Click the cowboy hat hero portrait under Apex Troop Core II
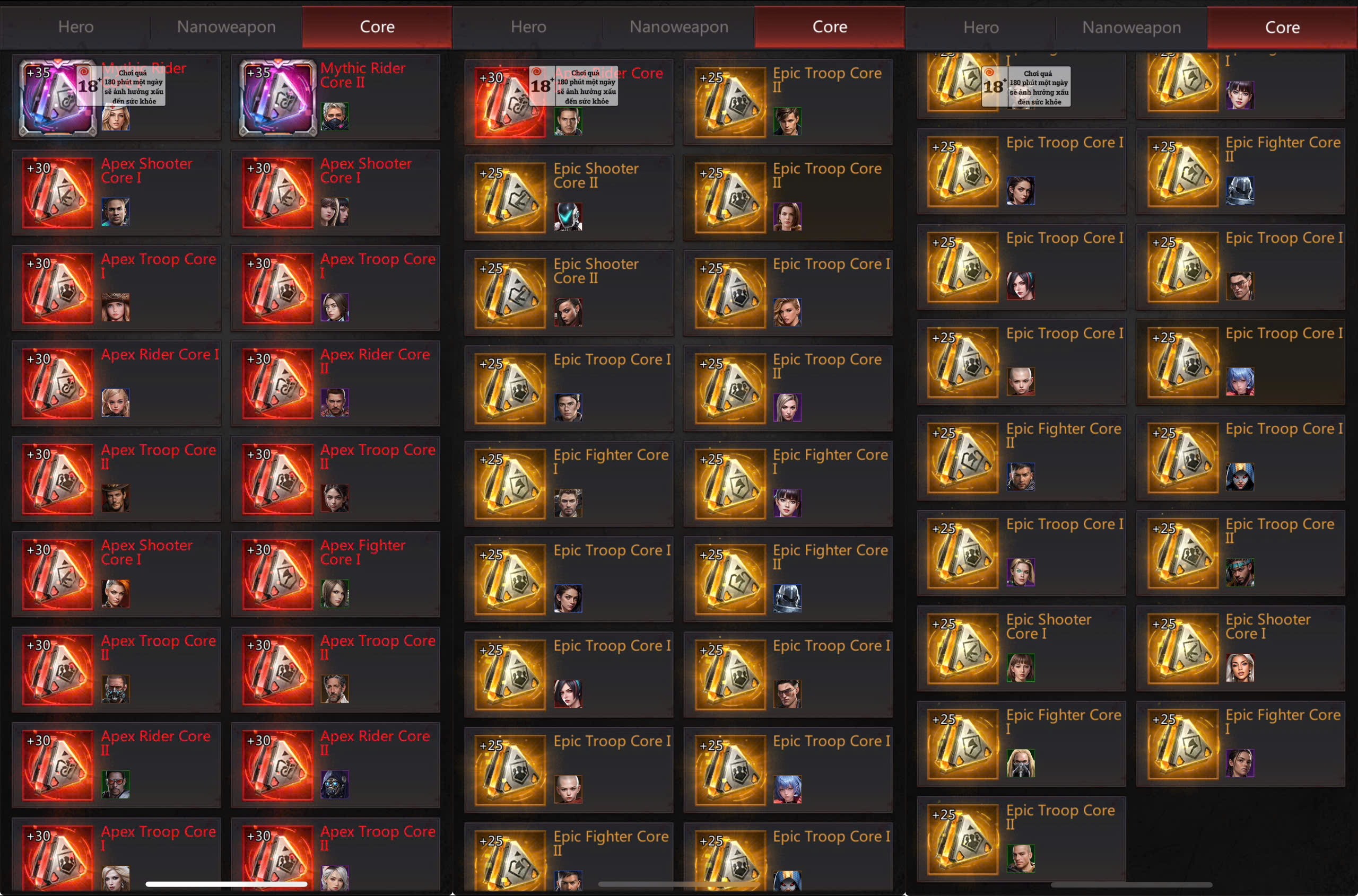 [116, 498]
